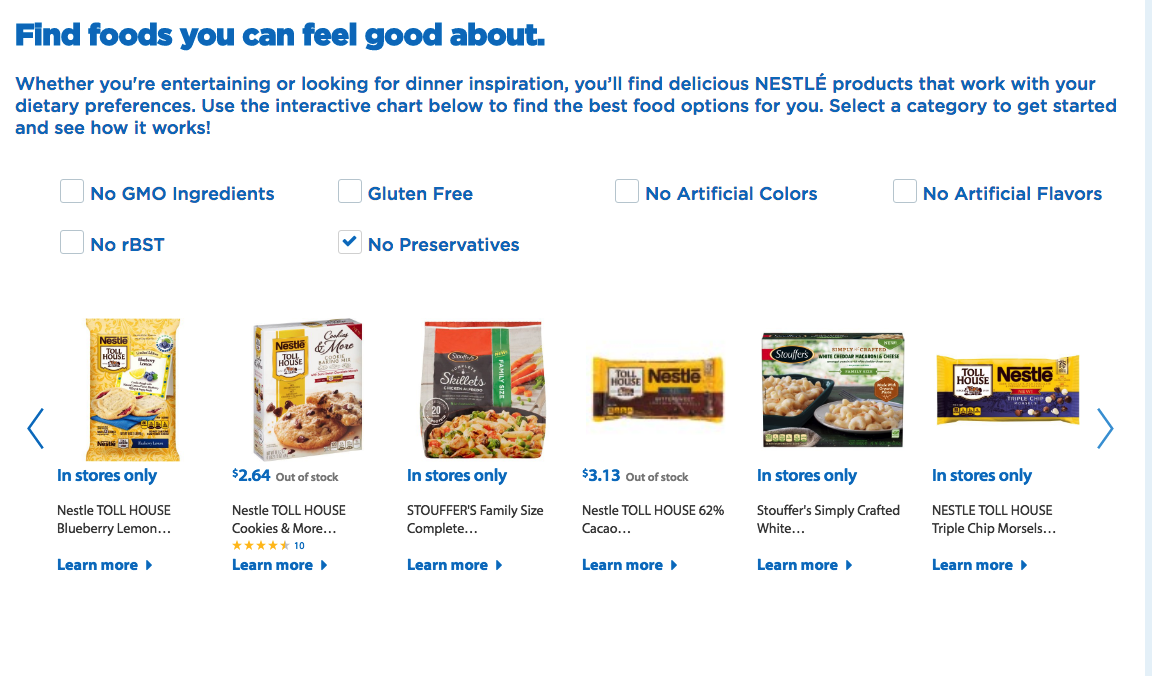The height and width of the screenshot is (676, 1152).
Task: Open the Cookies & More baking mix image
Action: pos(307,389)
